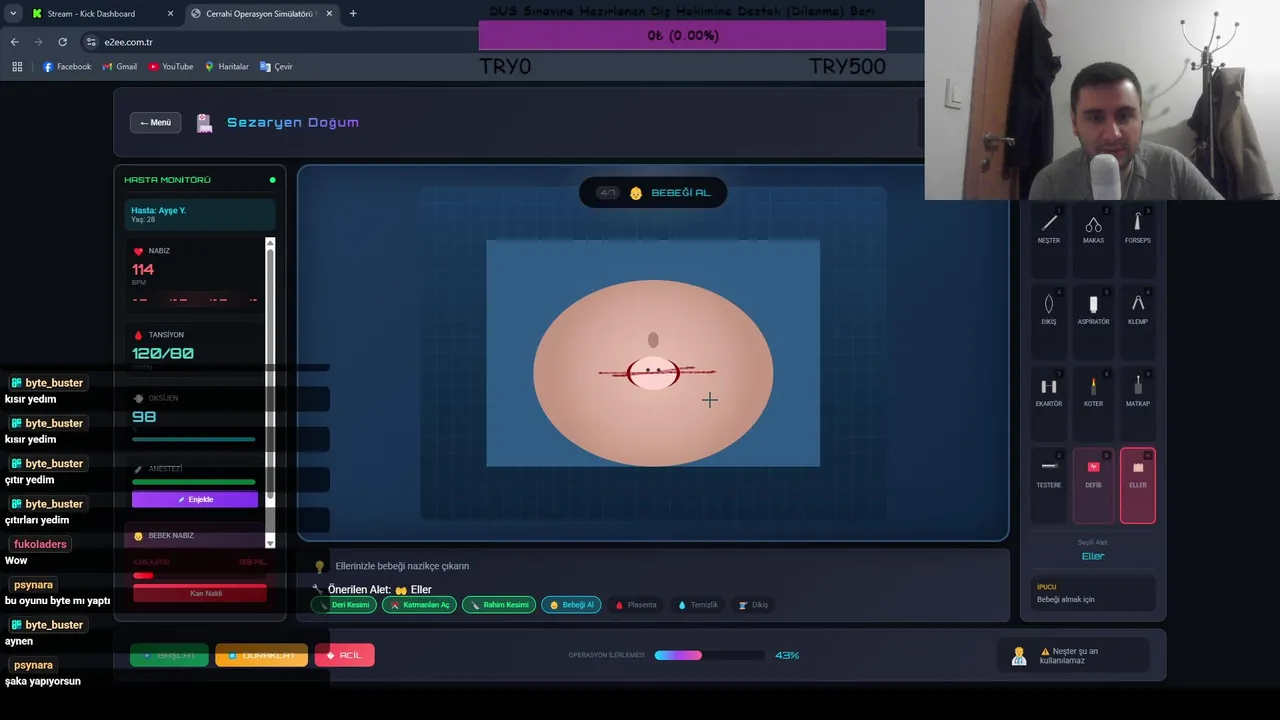Viewport: 1280px width, 720px height.
Task: Click the red Acil button
Action: 344,655
